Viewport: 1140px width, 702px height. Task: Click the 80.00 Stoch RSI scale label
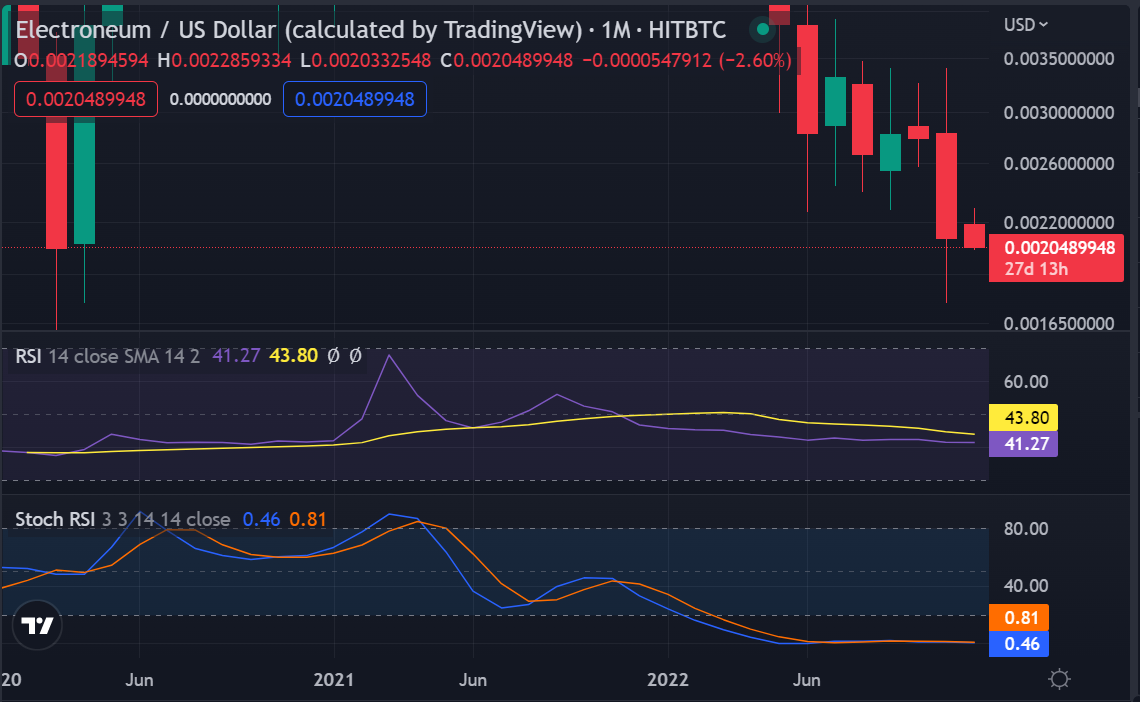coord(1027,529)
